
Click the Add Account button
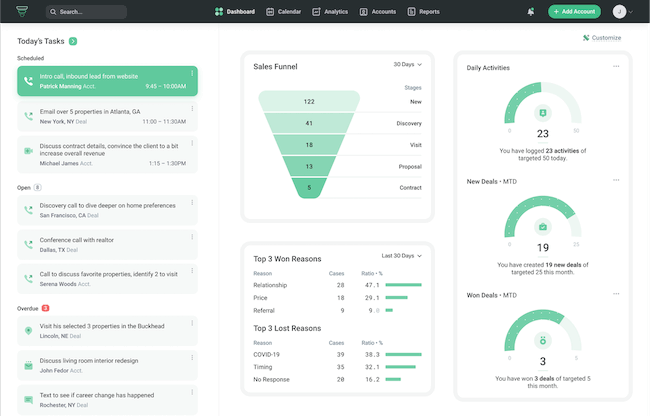pyautogui.click(x=574, y=12)
